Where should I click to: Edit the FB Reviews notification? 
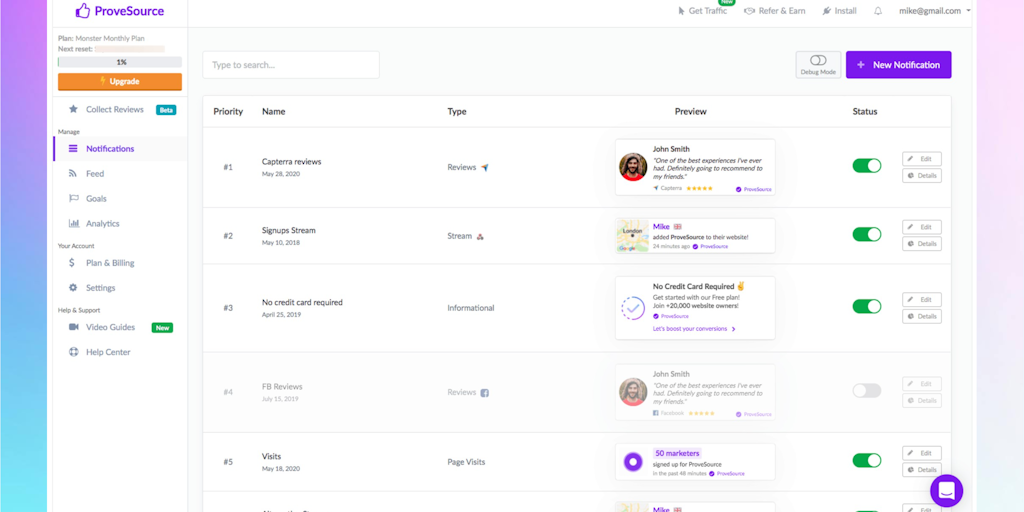tap(922, 384)
